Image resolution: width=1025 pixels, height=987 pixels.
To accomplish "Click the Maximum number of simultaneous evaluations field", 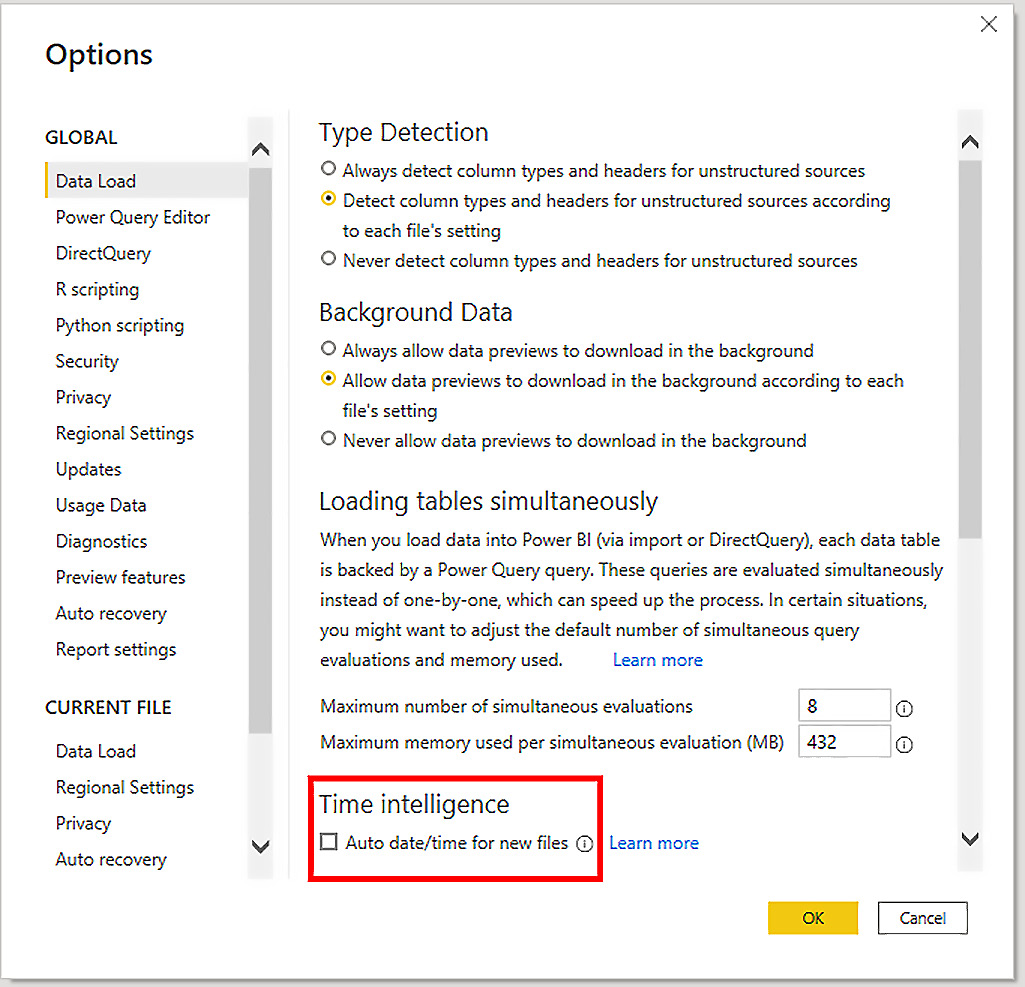I will coord(844,706).
